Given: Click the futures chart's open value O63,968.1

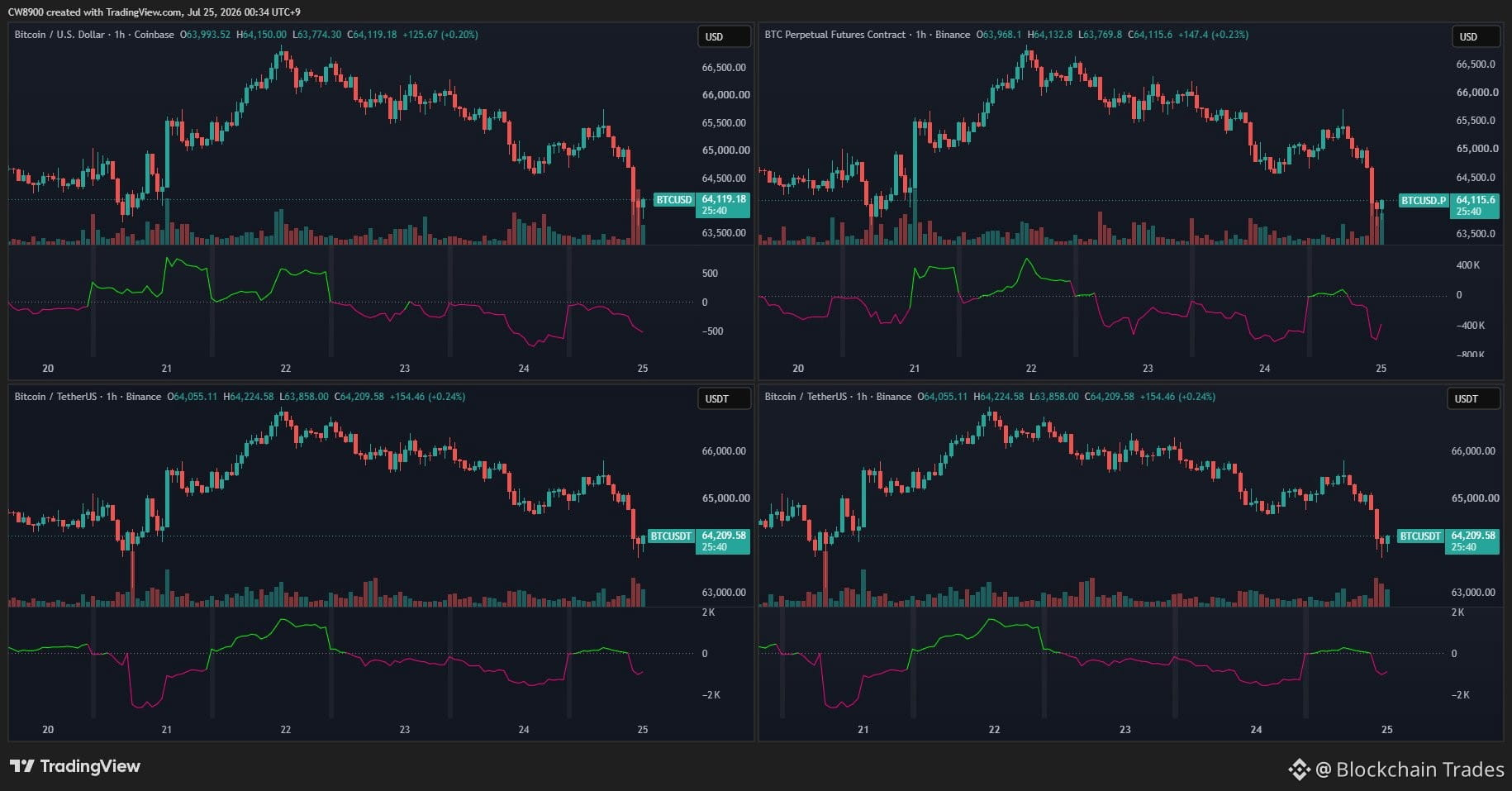Looking at the screenshot, I should [x=999, y=35].
